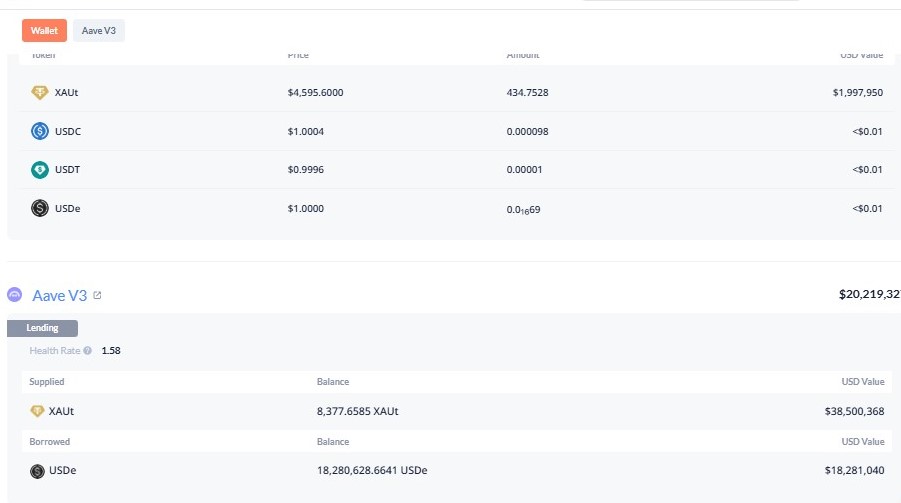Screen dimensions: 901x503
Task: Switch to the Wallet tab
Action: pyautogui.click(x=44, y=31)
